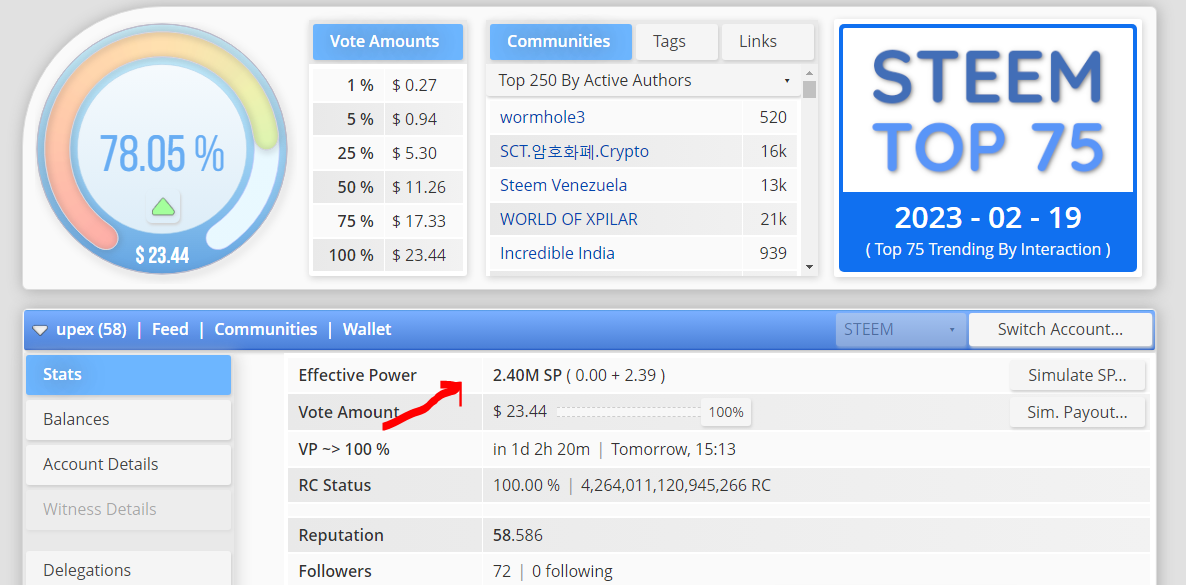Click the communities list scroll-up arrow
The height and width of the screenshot is (585, 1186).
coord(809,73)
